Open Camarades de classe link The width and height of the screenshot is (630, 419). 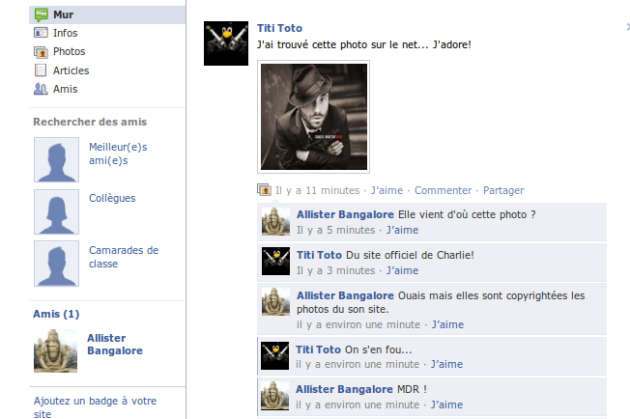124,257
